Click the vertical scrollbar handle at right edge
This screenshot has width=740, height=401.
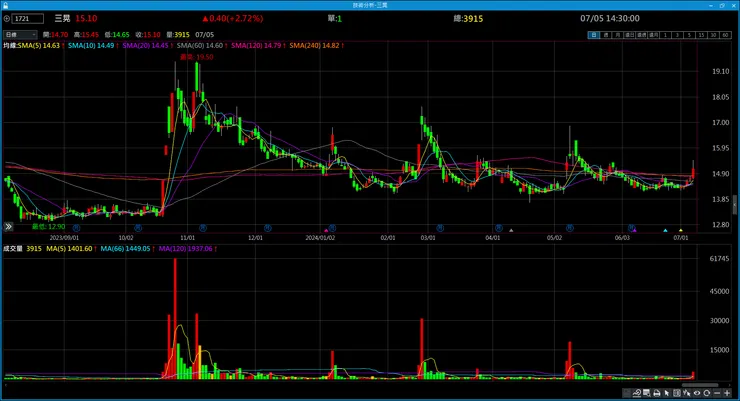pyautogui.click(x=735, y=205)
